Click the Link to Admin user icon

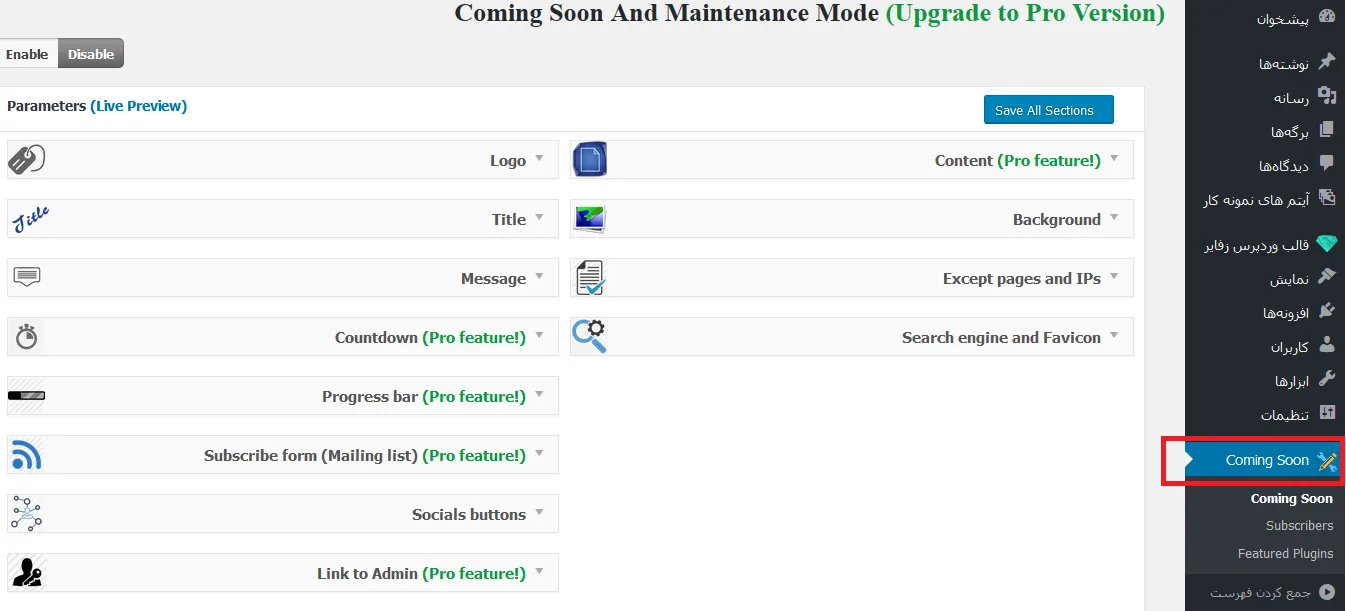pos(26,573)
